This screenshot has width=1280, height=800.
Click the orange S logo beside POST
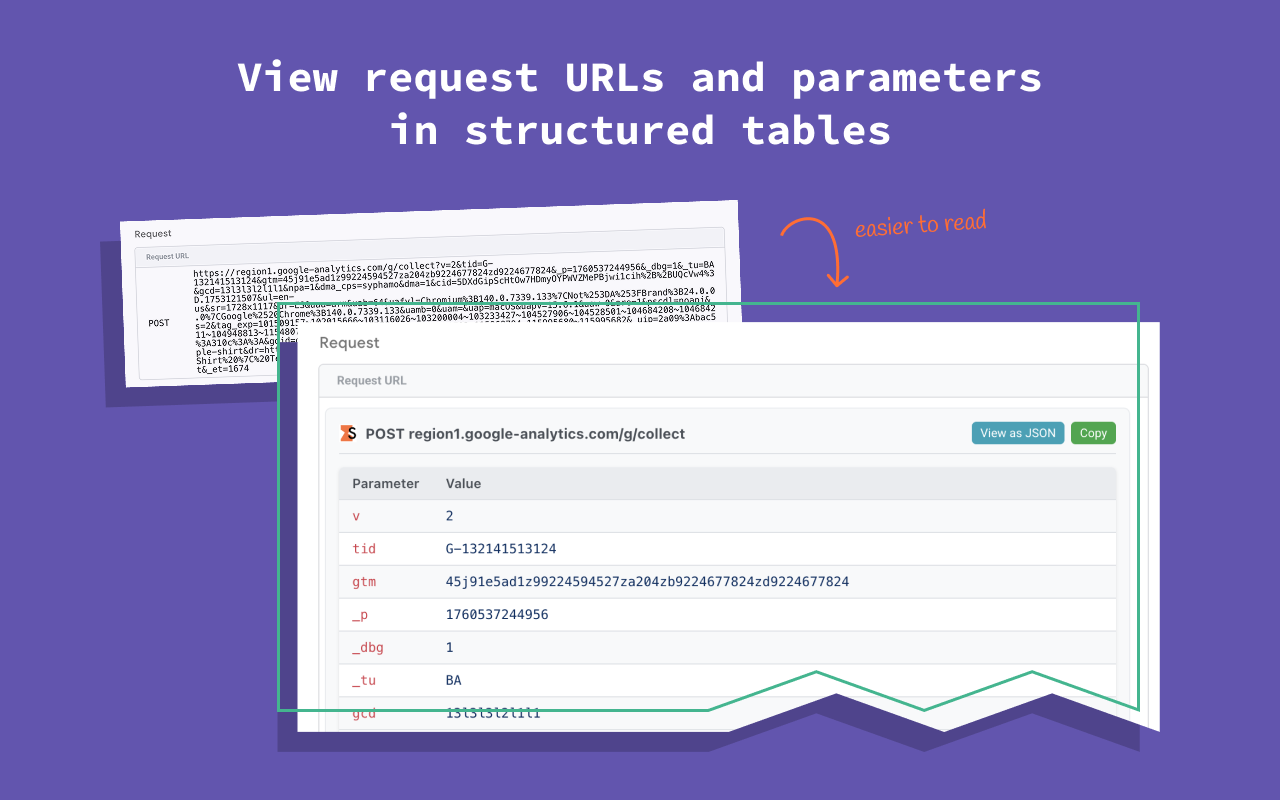[348, 433]
